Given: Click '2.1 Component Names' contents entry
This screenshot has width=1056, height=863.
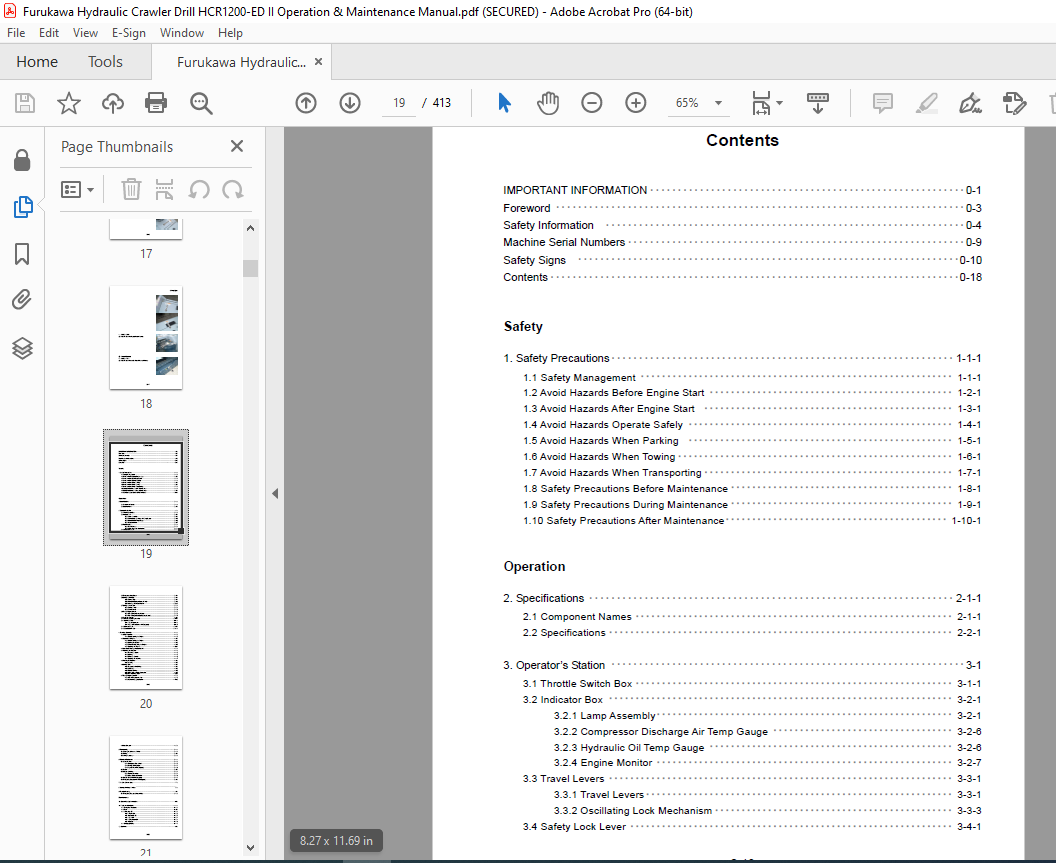Looking at the screenshot, I should point(752,616).
